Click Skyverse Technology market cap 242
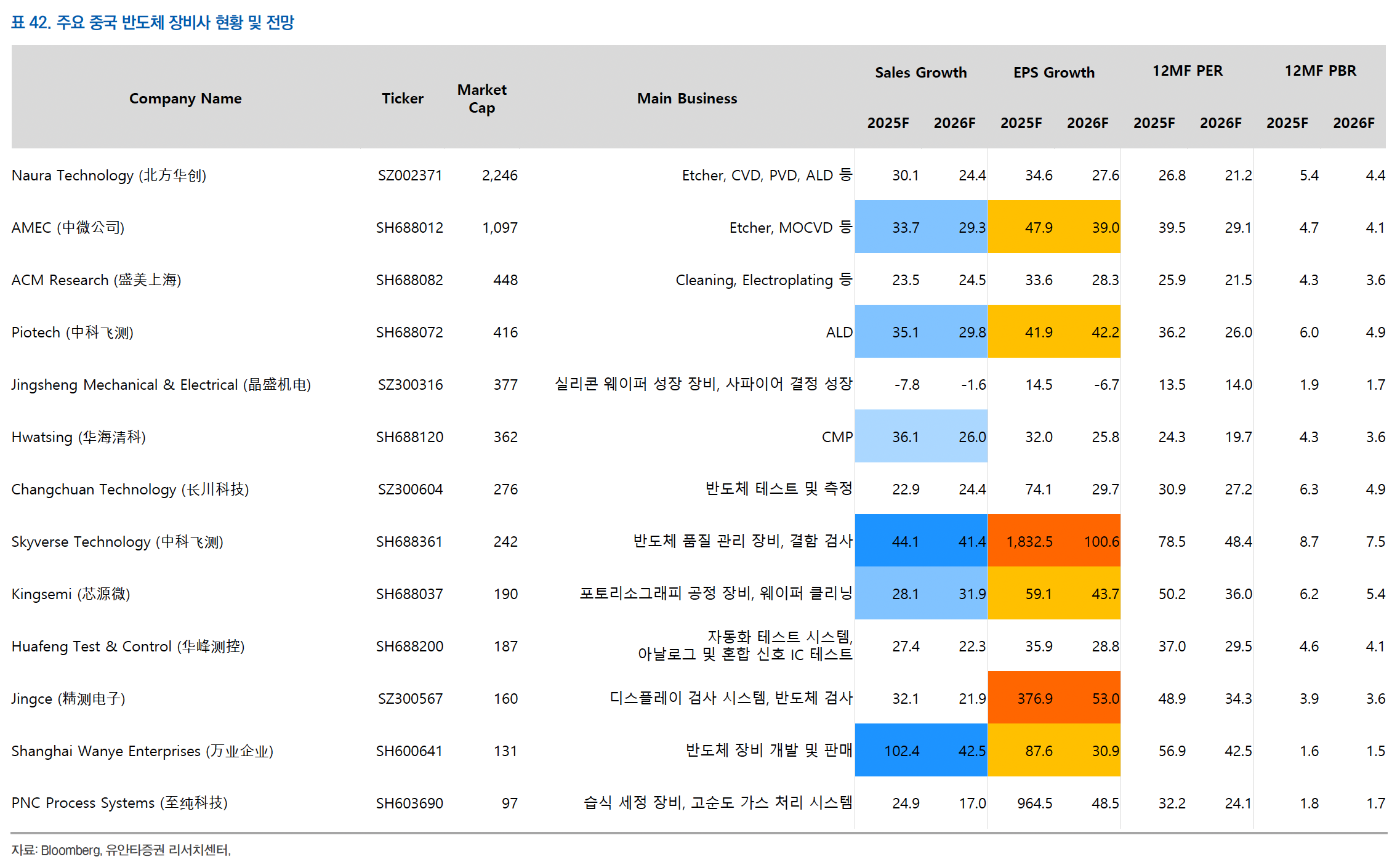Screen dimensions: 1400x862 (x=505, y=542)
